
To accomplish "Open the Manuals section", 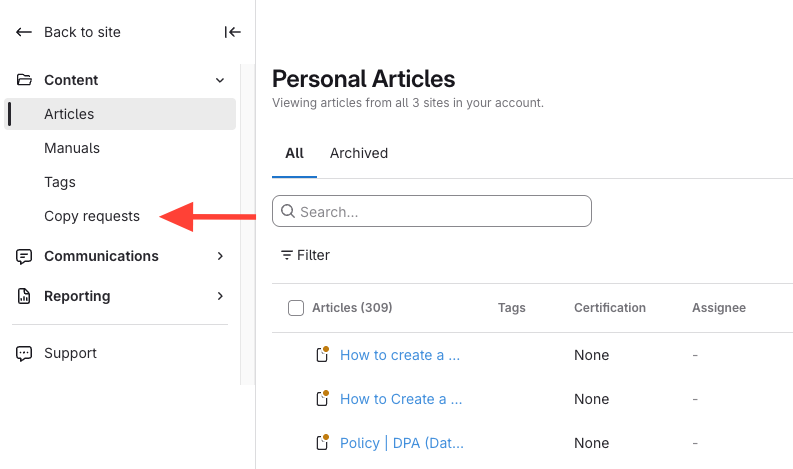I will click(x=72, y=148).
